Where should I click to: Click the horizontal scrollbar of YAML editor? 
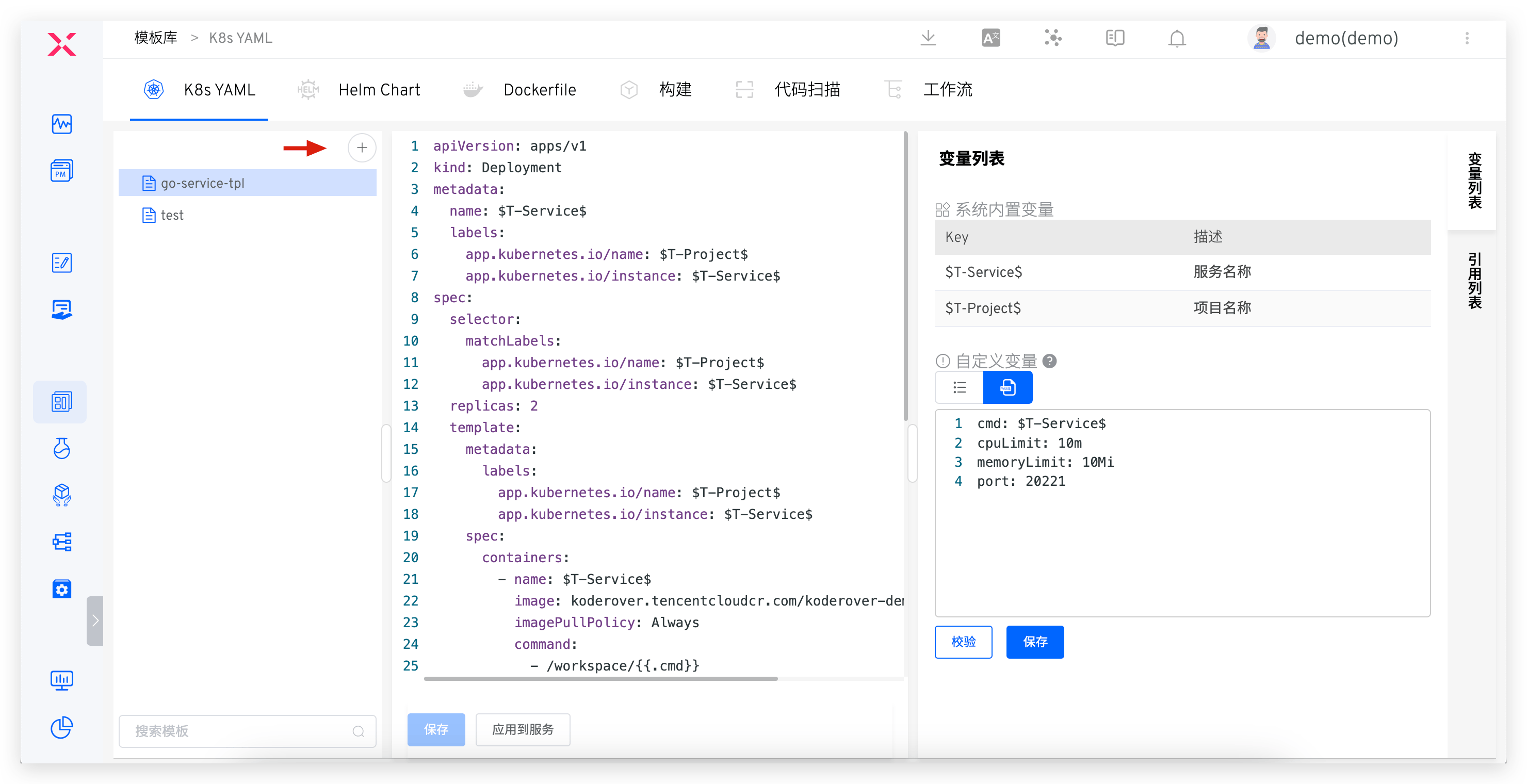coord(600,678)
